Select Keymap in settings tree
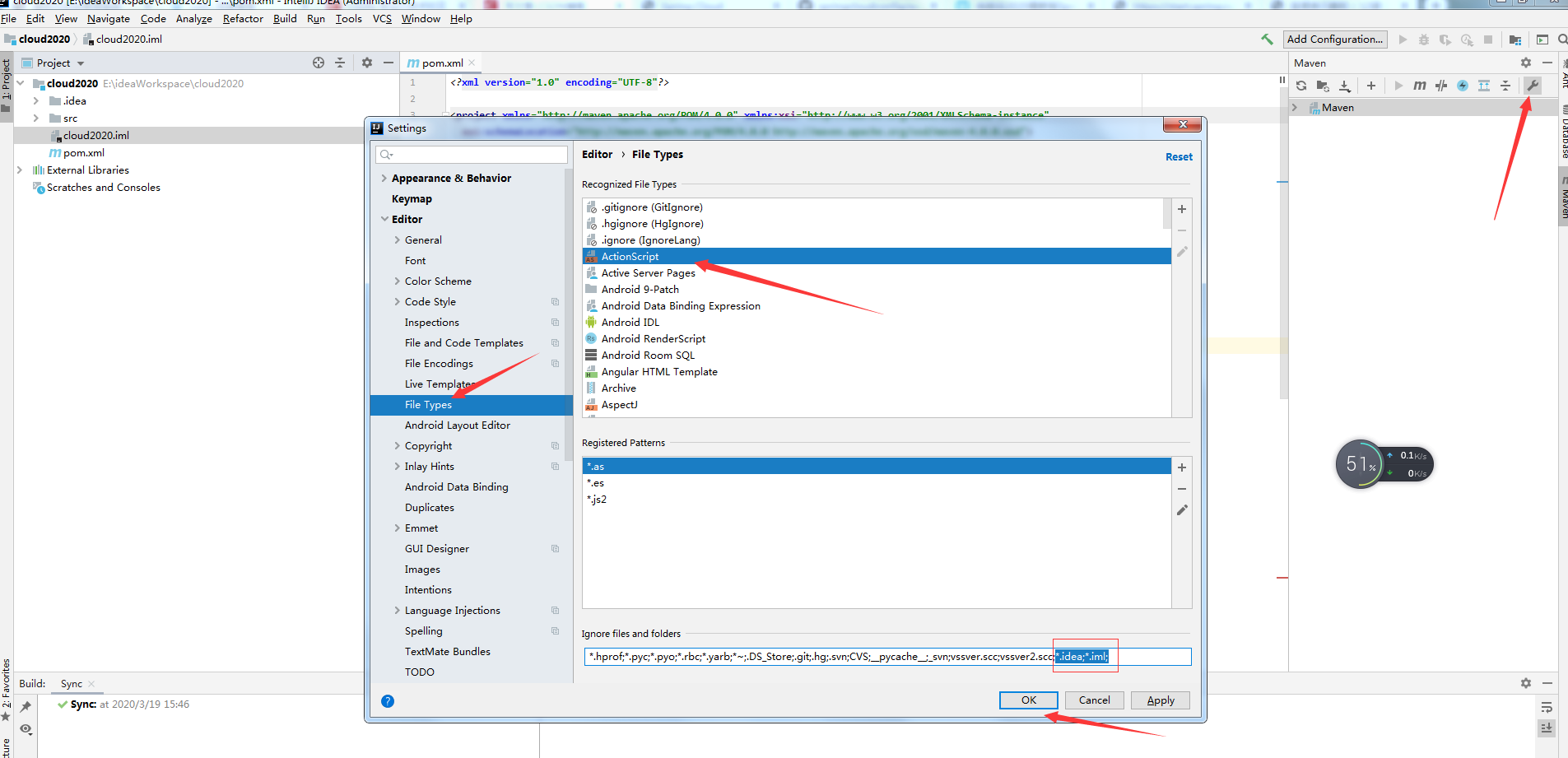Screen dimensions: 1568x758 (x=412, y=198)
